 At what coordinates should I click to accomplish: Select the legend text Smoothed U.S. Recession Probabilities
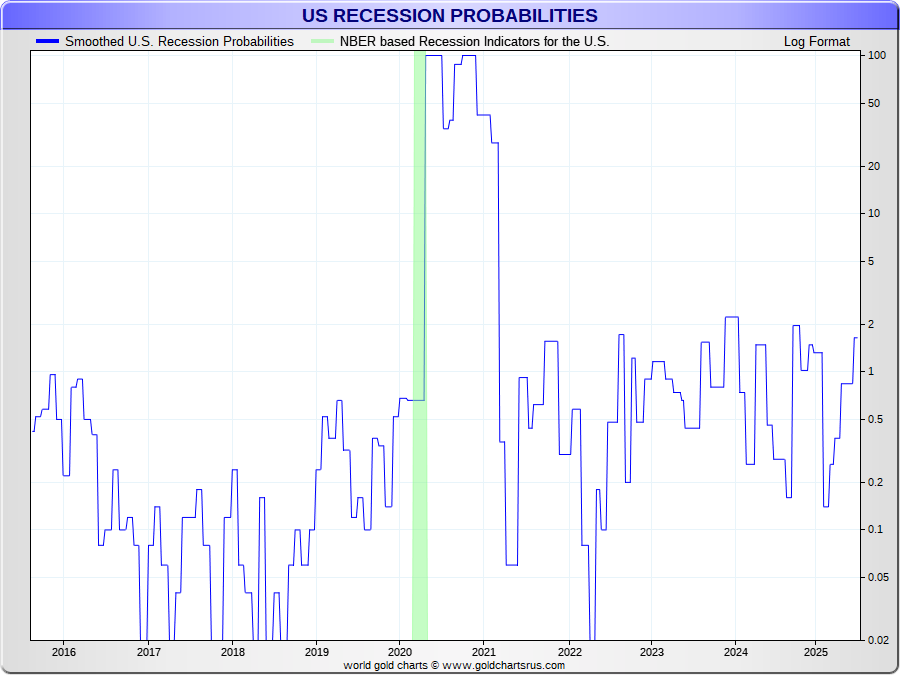179,41
